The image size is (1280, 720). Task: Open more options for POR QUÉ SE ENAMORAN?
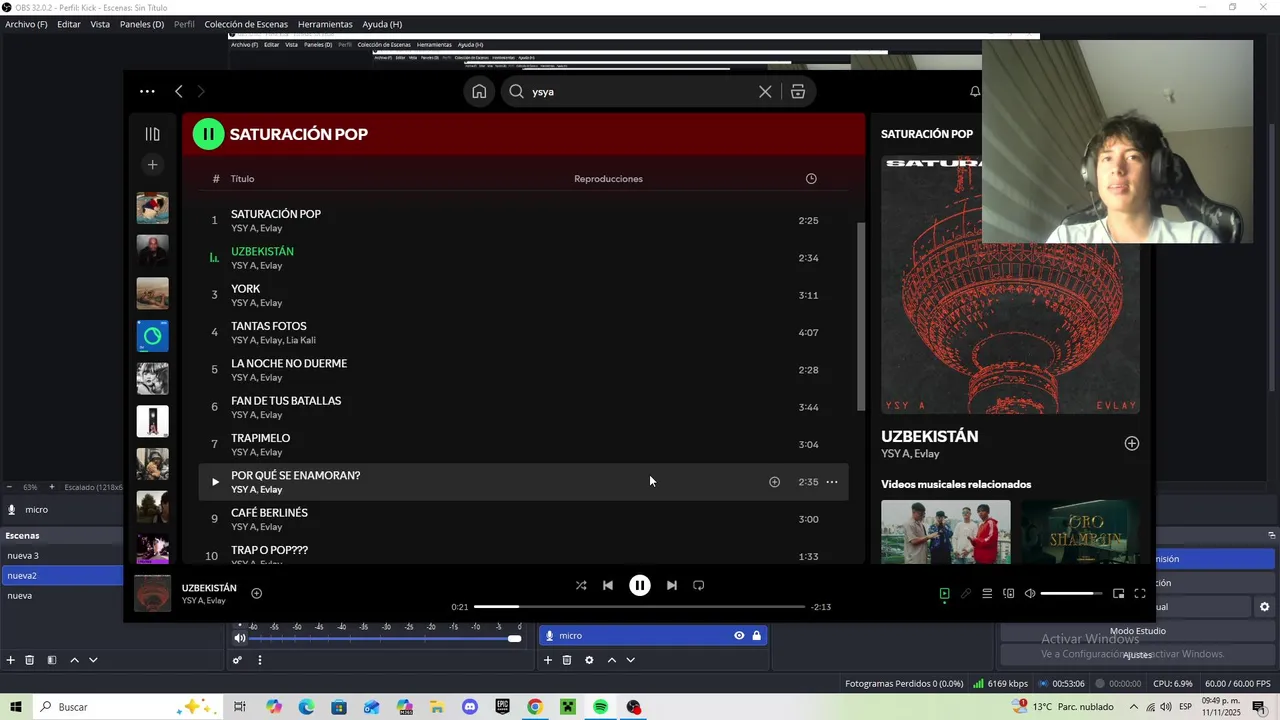[x=831, y=482]
